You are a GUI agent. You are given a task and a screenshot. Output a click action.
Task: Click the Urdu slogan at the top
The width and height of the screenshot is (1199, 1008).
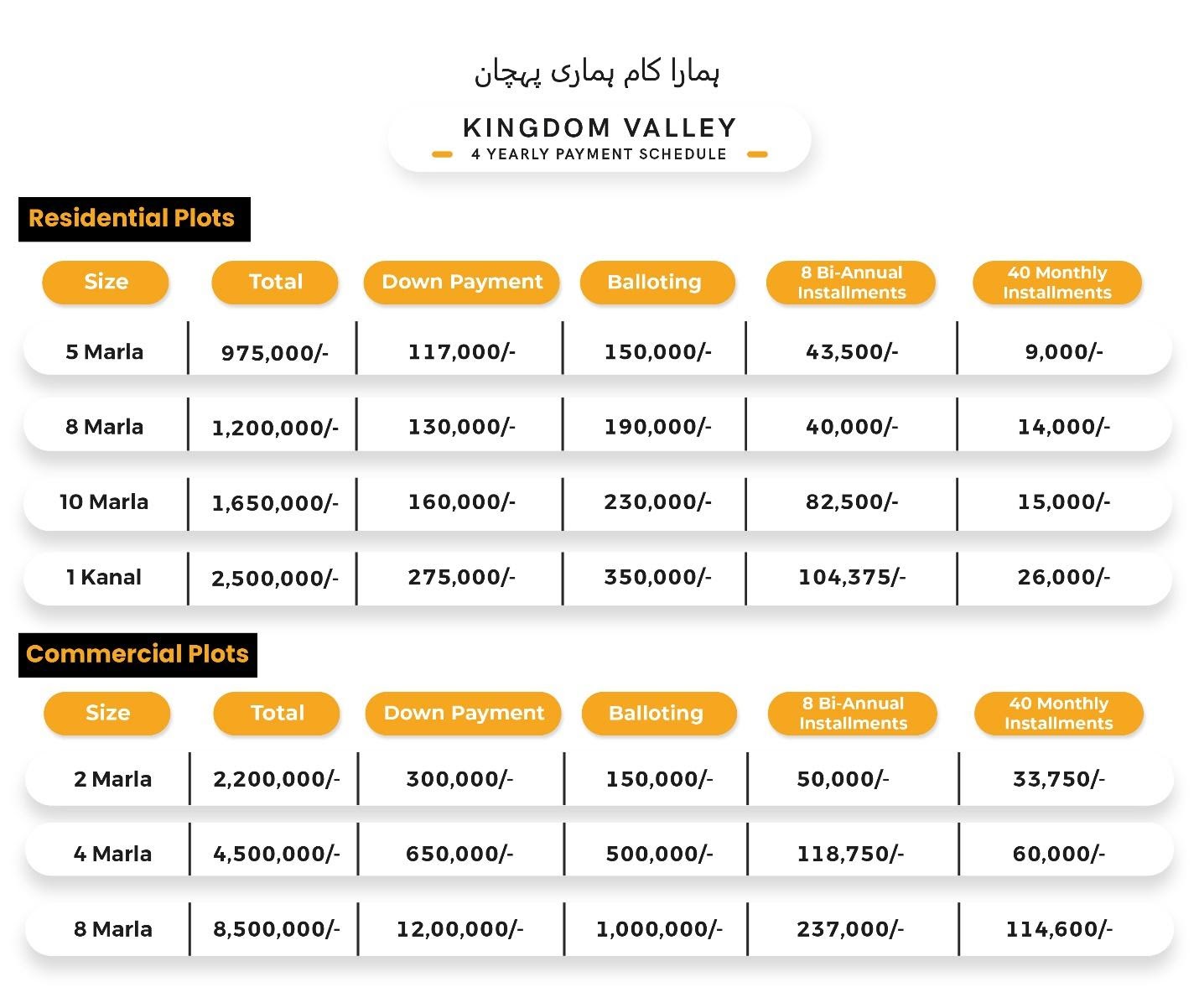click(x=597, y=73)
